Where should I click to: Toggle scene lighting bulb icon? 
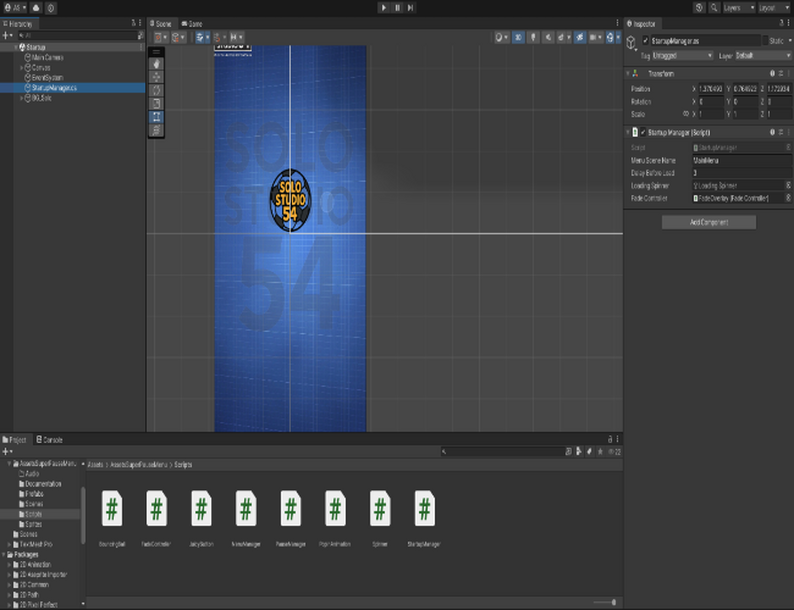(534, 37)
